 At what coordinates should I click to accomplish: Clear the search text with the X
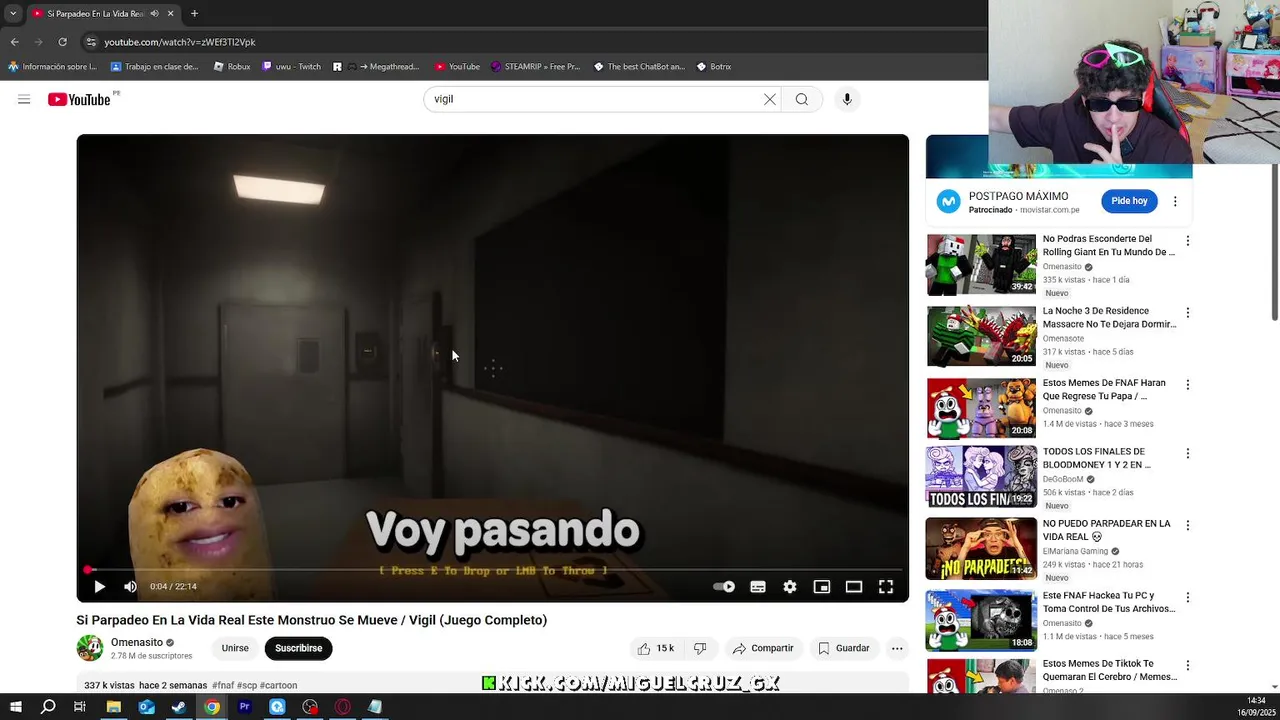[770, 99]
